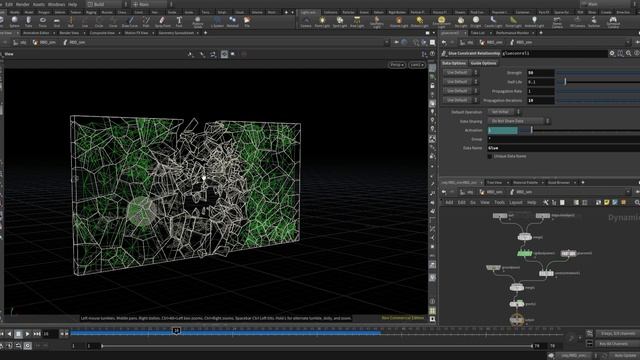640x360 pixels.
Task: Add new pane tab with plus button
Action: (205, 33)
